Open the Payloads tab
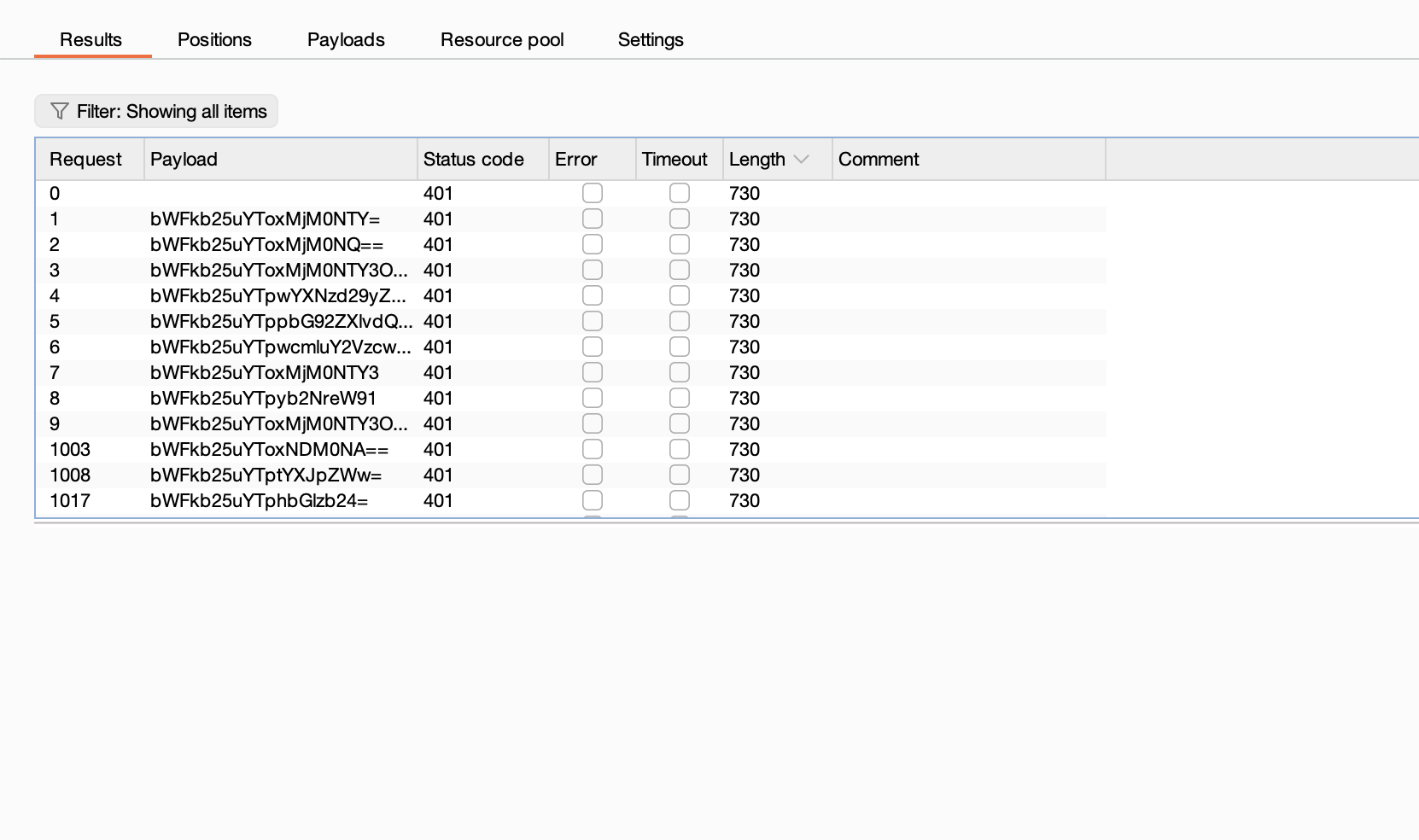The width and height of the screenshot is (1419, 840). pyautogui.click(x=346, y=39)
